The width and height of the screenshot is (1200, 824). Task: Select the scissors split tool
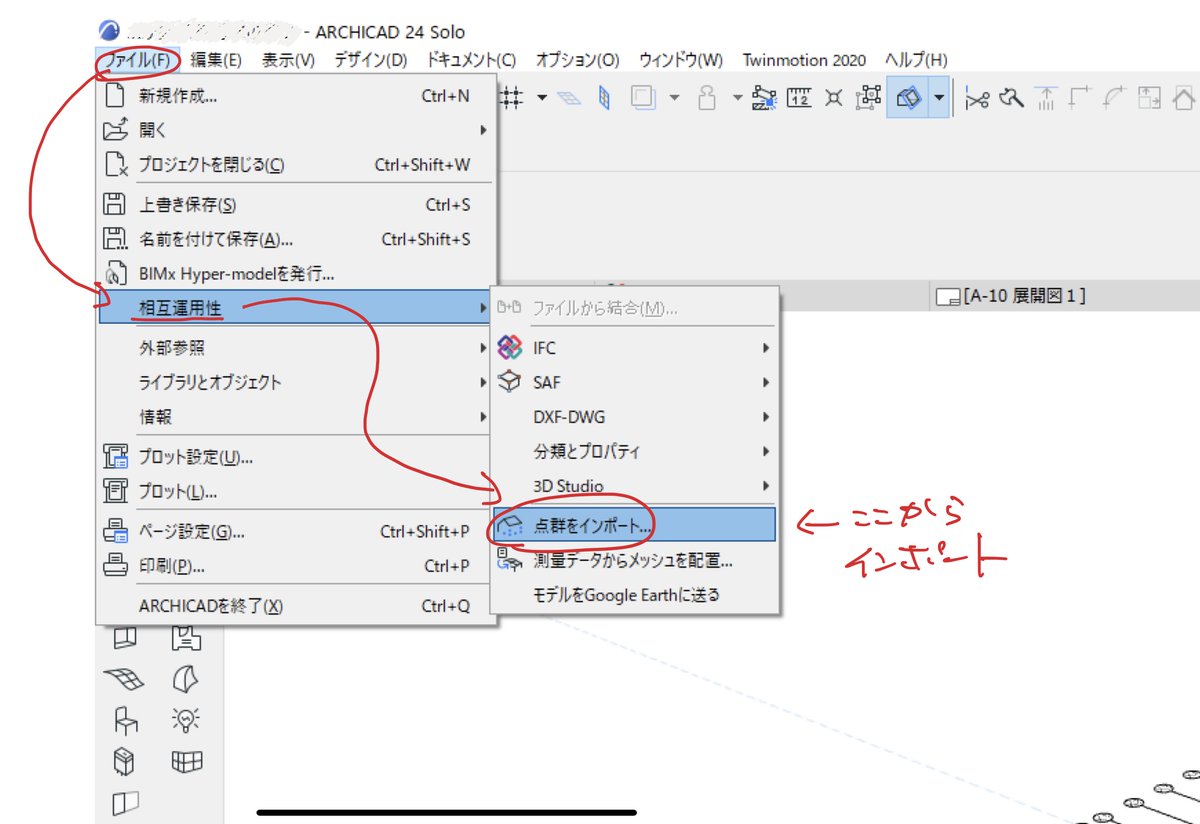(977, 98)
